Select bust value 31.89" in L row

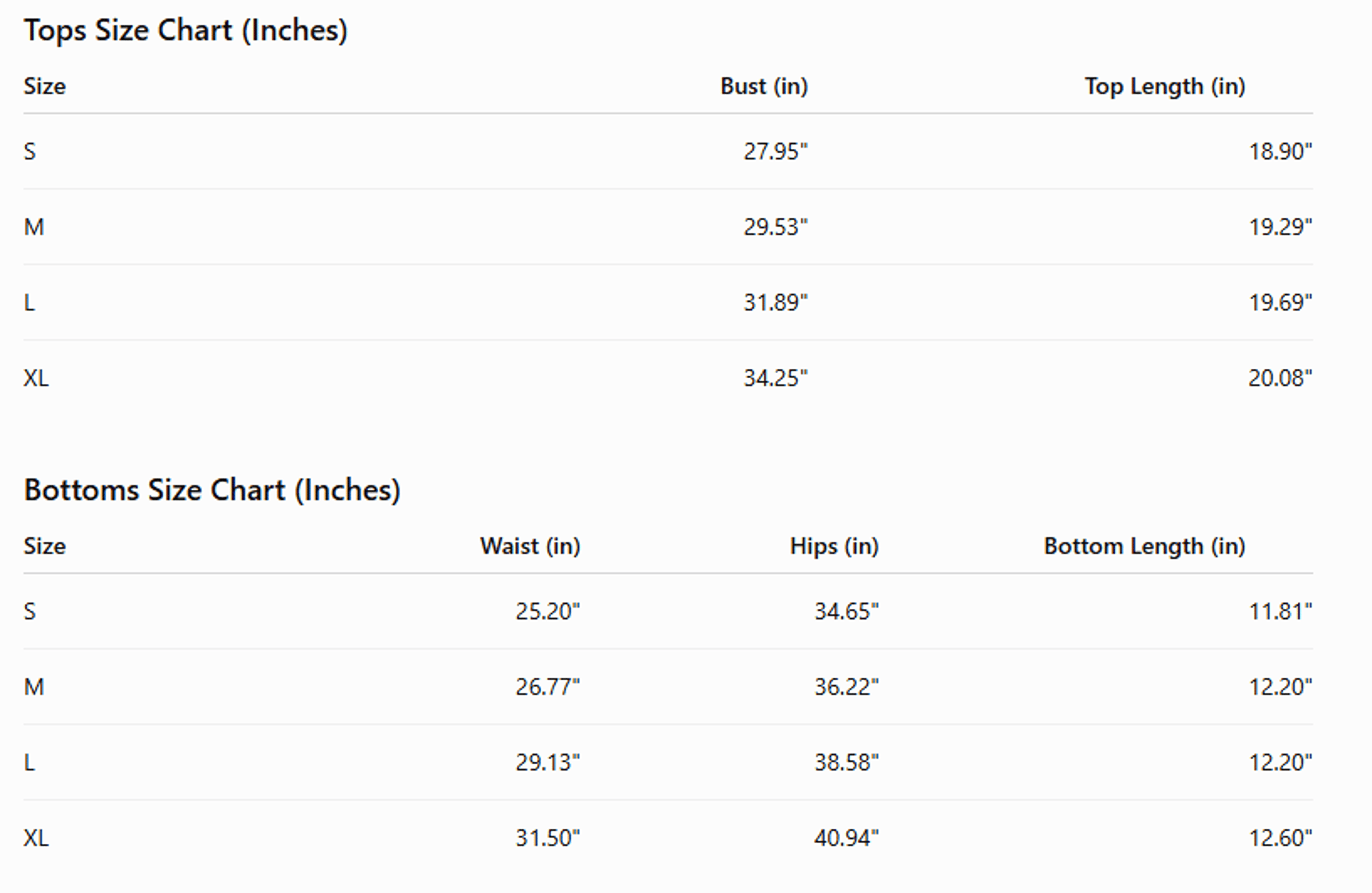point(775,303)
